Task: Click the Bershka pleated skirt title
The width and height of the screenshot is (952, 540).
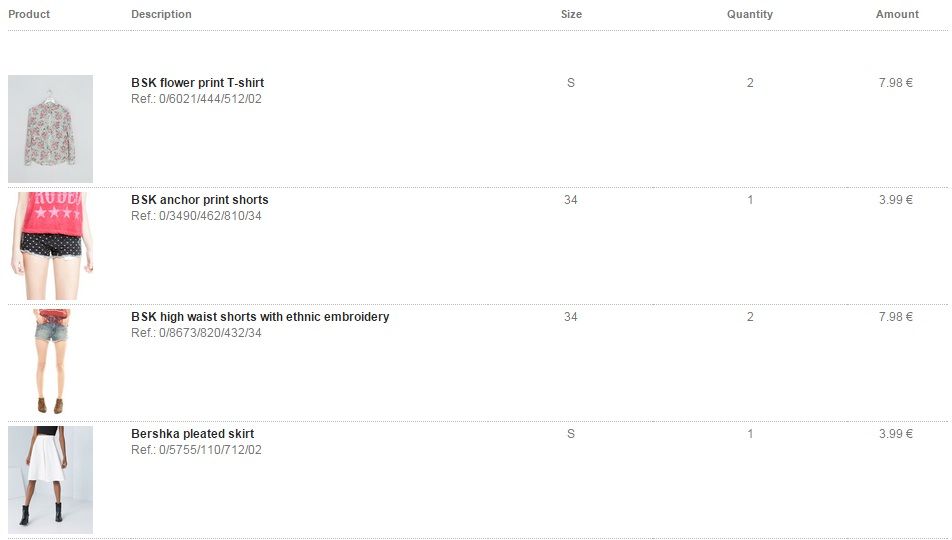Action: [192, 434]
